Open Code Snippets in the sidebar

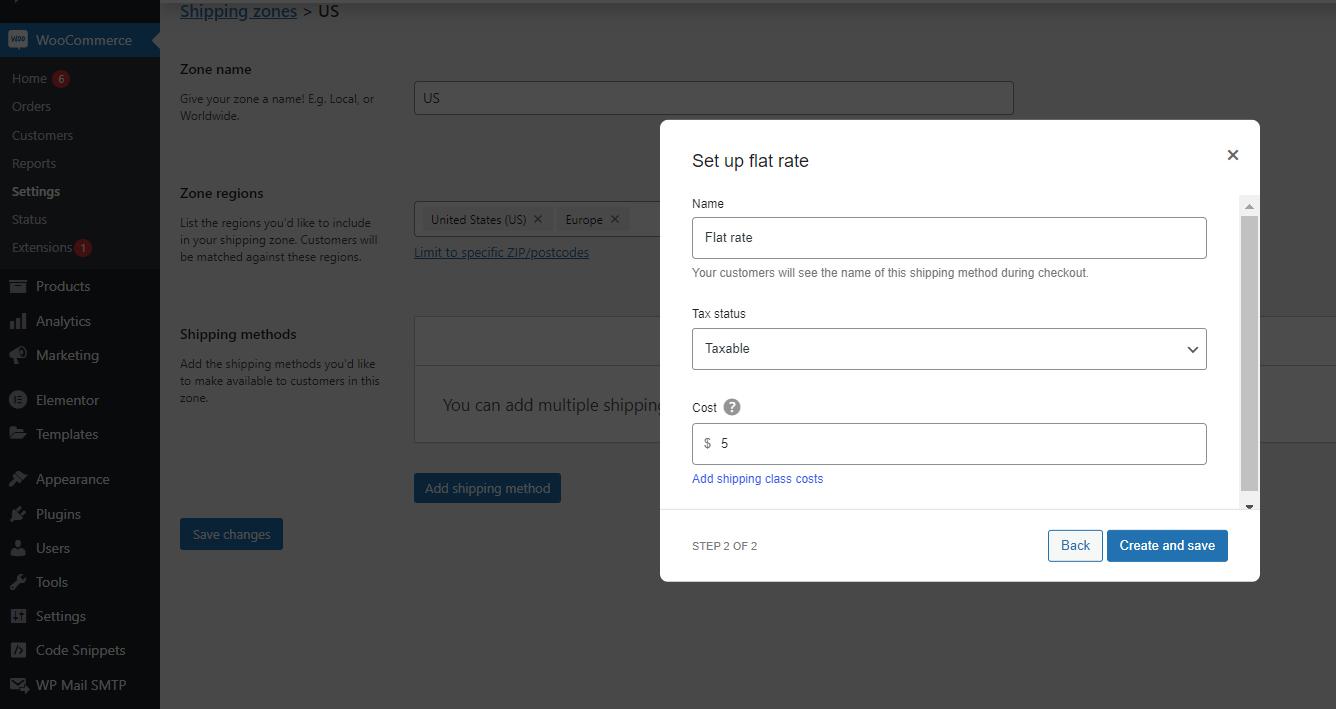coord(80,650)
